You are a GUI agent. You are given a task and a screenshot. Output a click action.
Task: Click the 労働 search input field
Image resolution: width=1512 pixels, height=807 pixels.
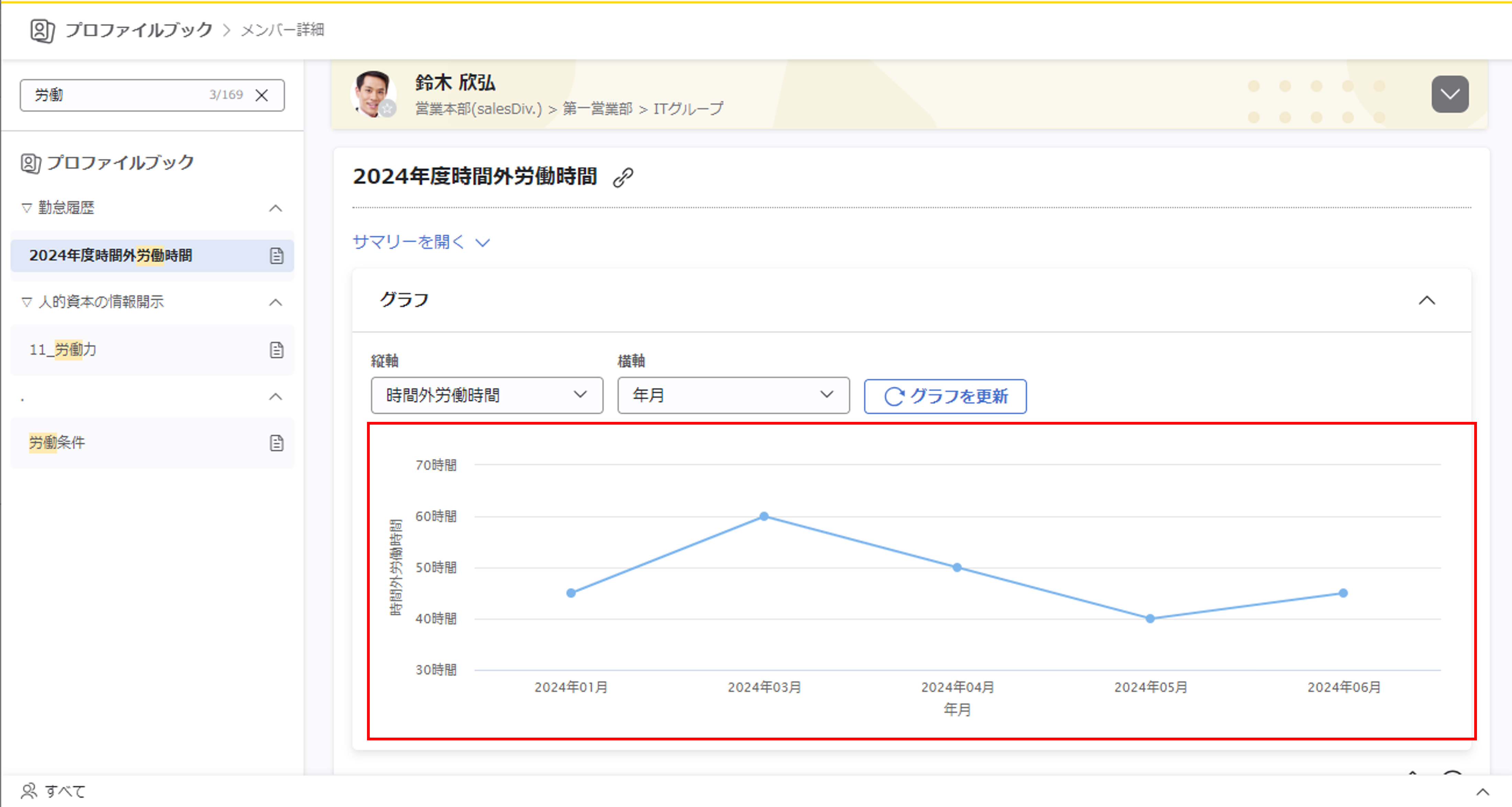click(x=118, y=95)
